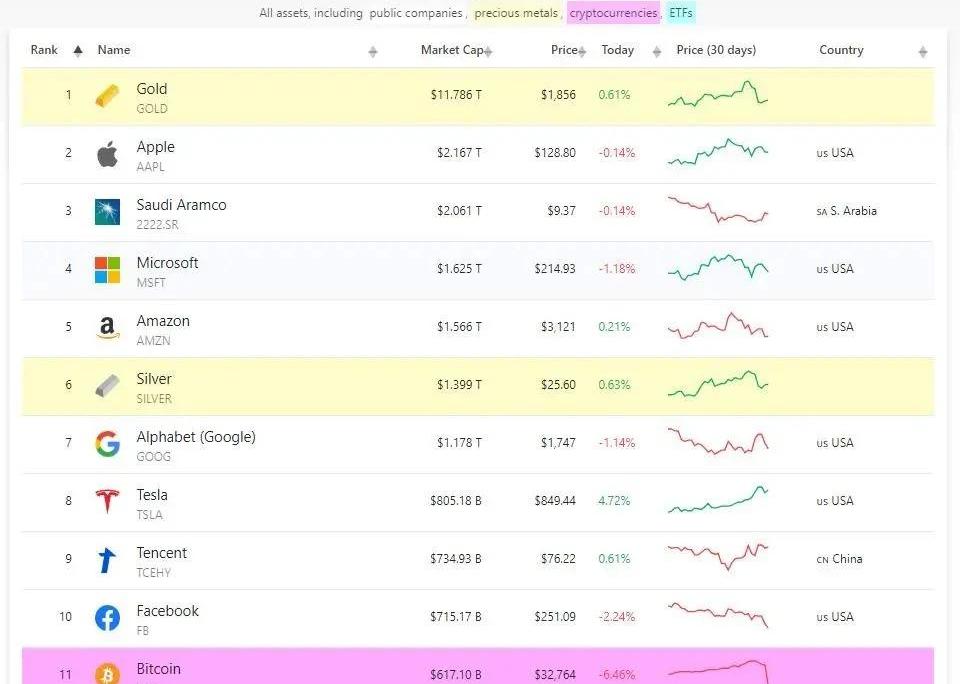The width and height of the screenshot is (960, 684).
Task: Open the Saudi Aramco logo
Action: (x=107, y=212)
